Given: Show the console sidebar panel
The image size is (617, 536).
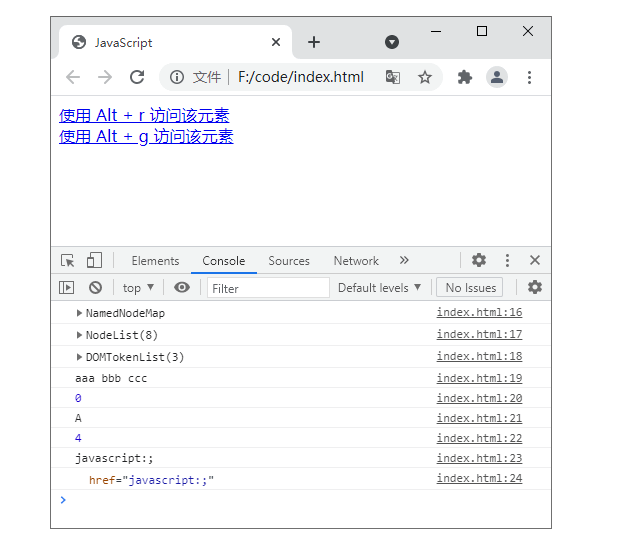Looking at the screenshot, I should 67,288.
